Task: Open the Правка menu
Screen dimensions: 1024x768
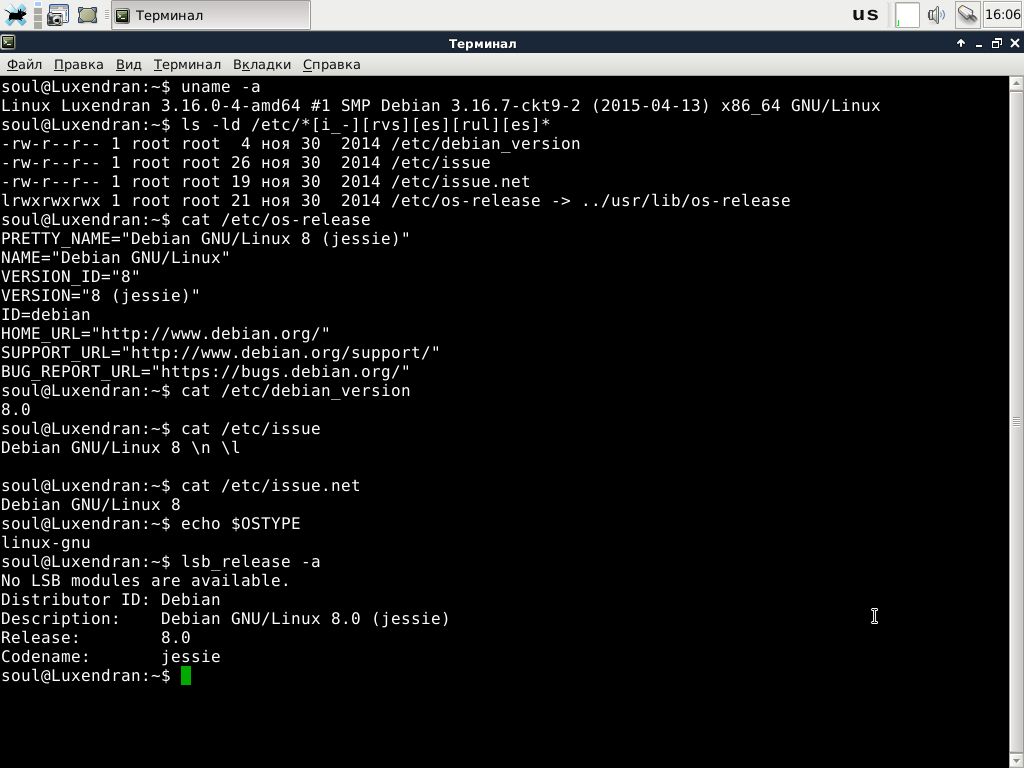Action: pos(78,65)
